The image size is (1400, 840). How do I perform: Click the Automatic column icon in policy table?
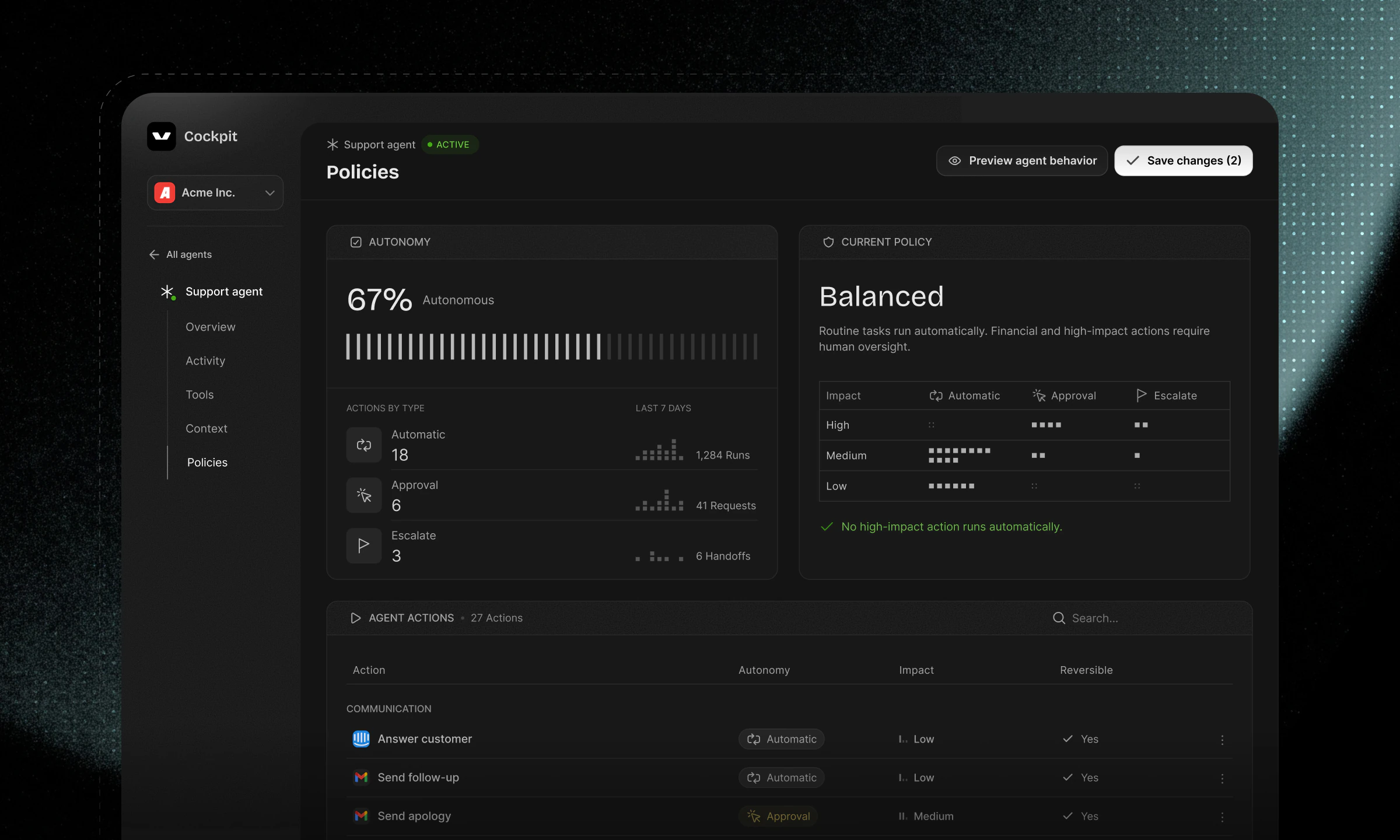point(936,395)
